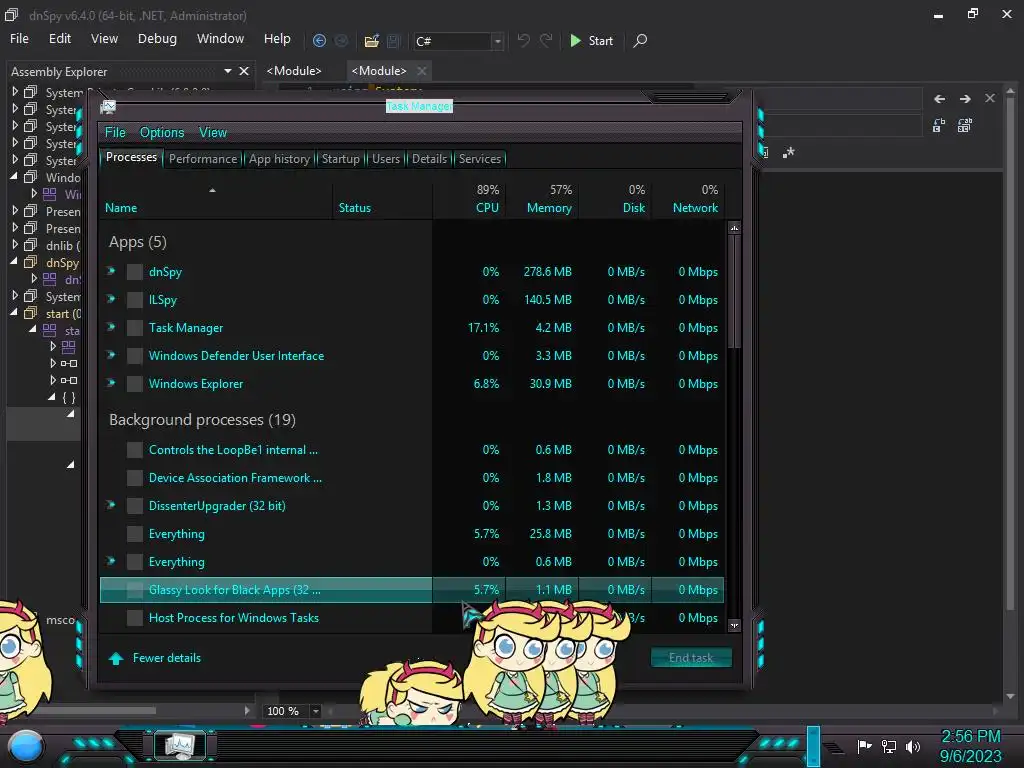Switch to the Startup tab

click(340, 159)
